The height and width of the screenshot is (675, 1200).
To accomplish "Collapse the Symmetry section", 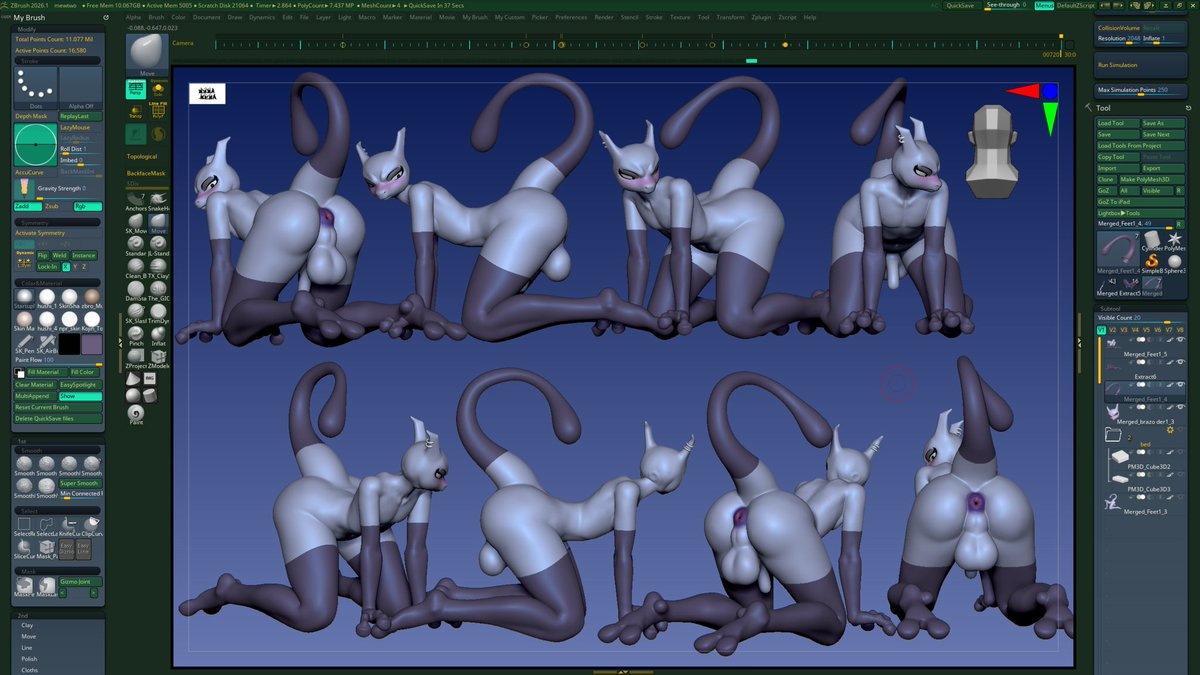I will pos(58,223).
